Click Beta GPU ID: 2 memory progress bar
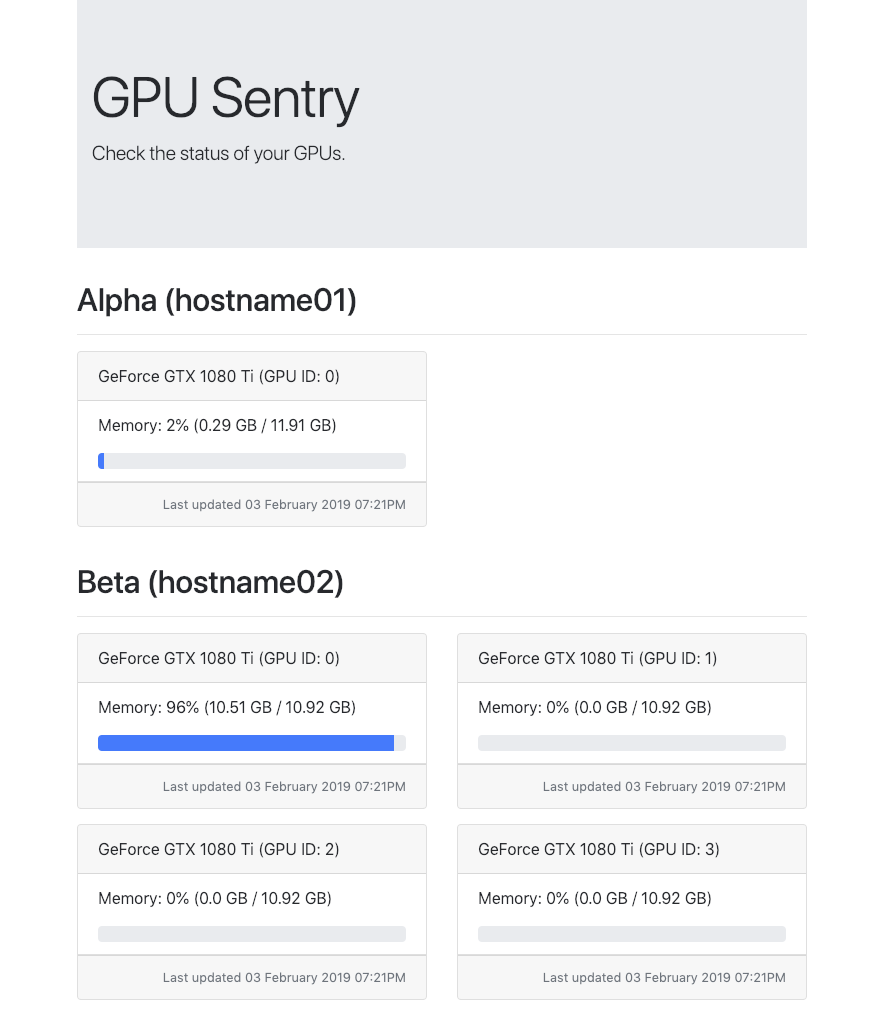The height and width of the screenshot is (1020, 883). pos(252,934)
